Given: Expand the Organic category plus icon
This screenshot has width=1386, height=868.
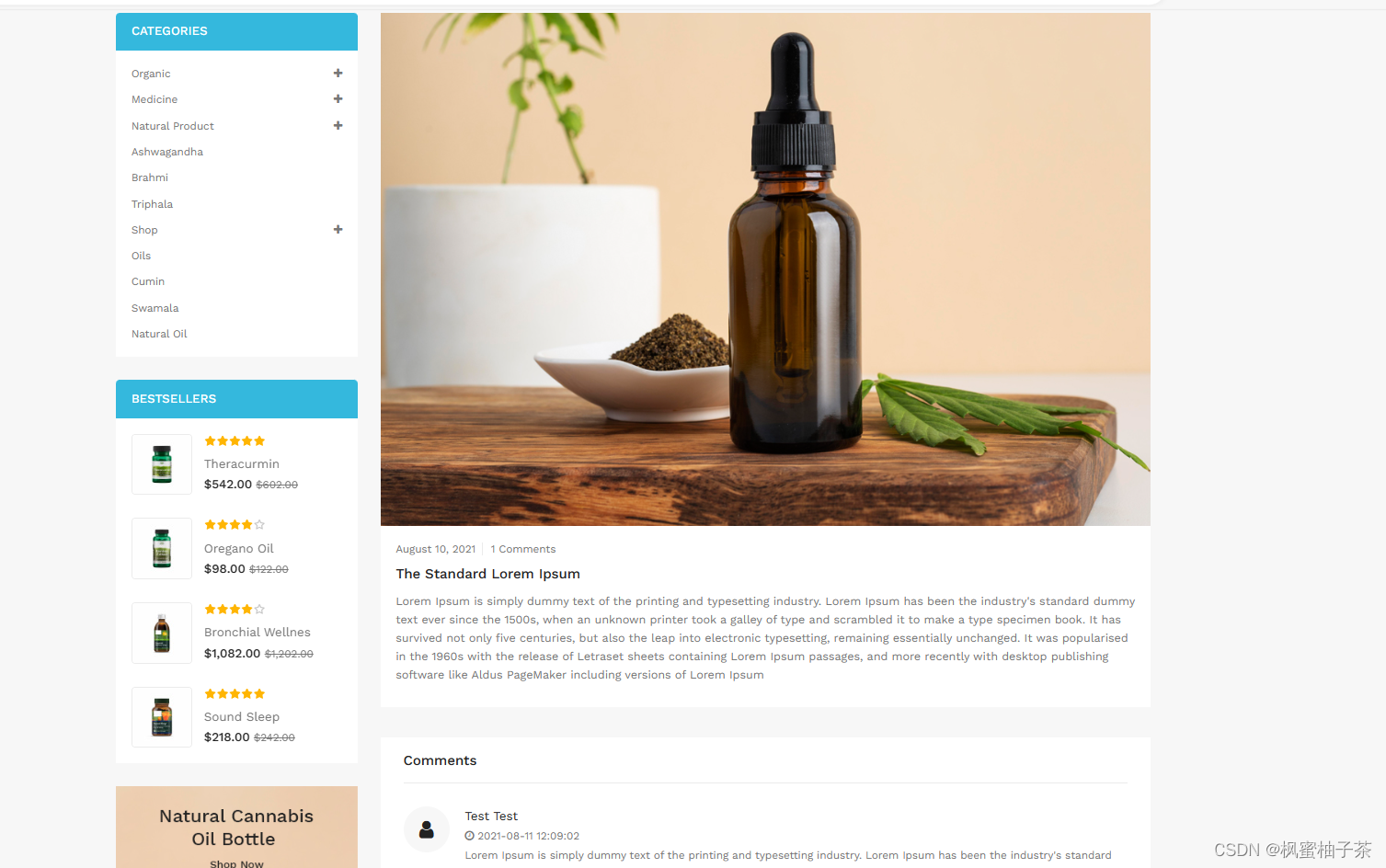Looking at the screenshot, I should tap(338, 73).
